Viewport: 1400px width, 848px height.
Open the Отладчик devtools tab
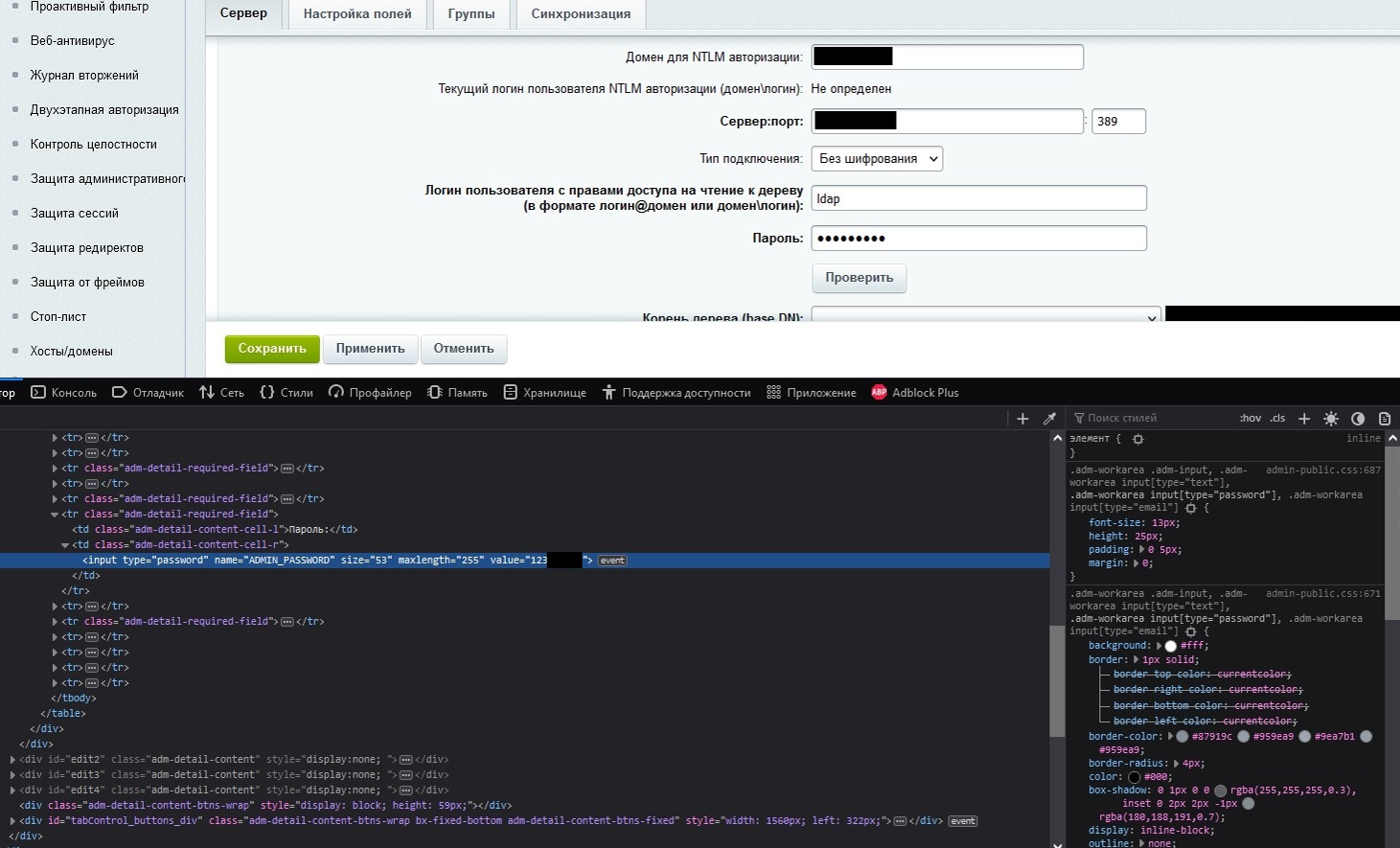click(x=149, y=392)
